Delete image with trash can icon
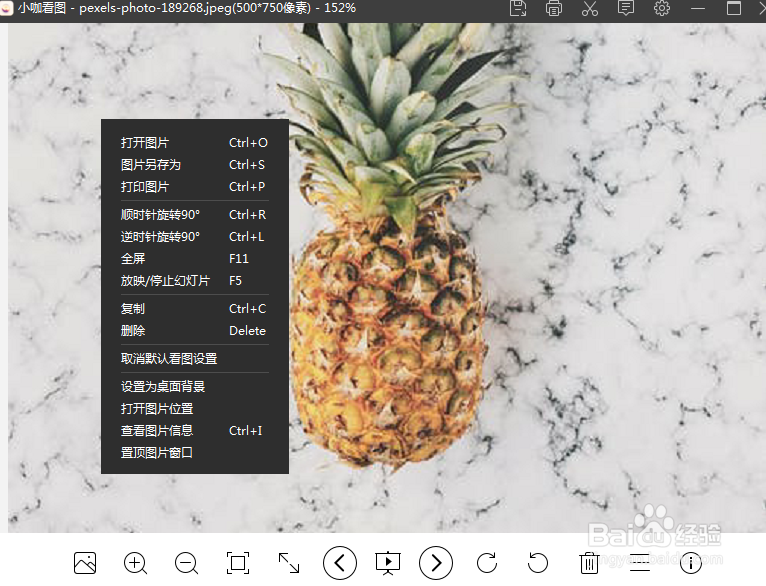 click(589, 563)
